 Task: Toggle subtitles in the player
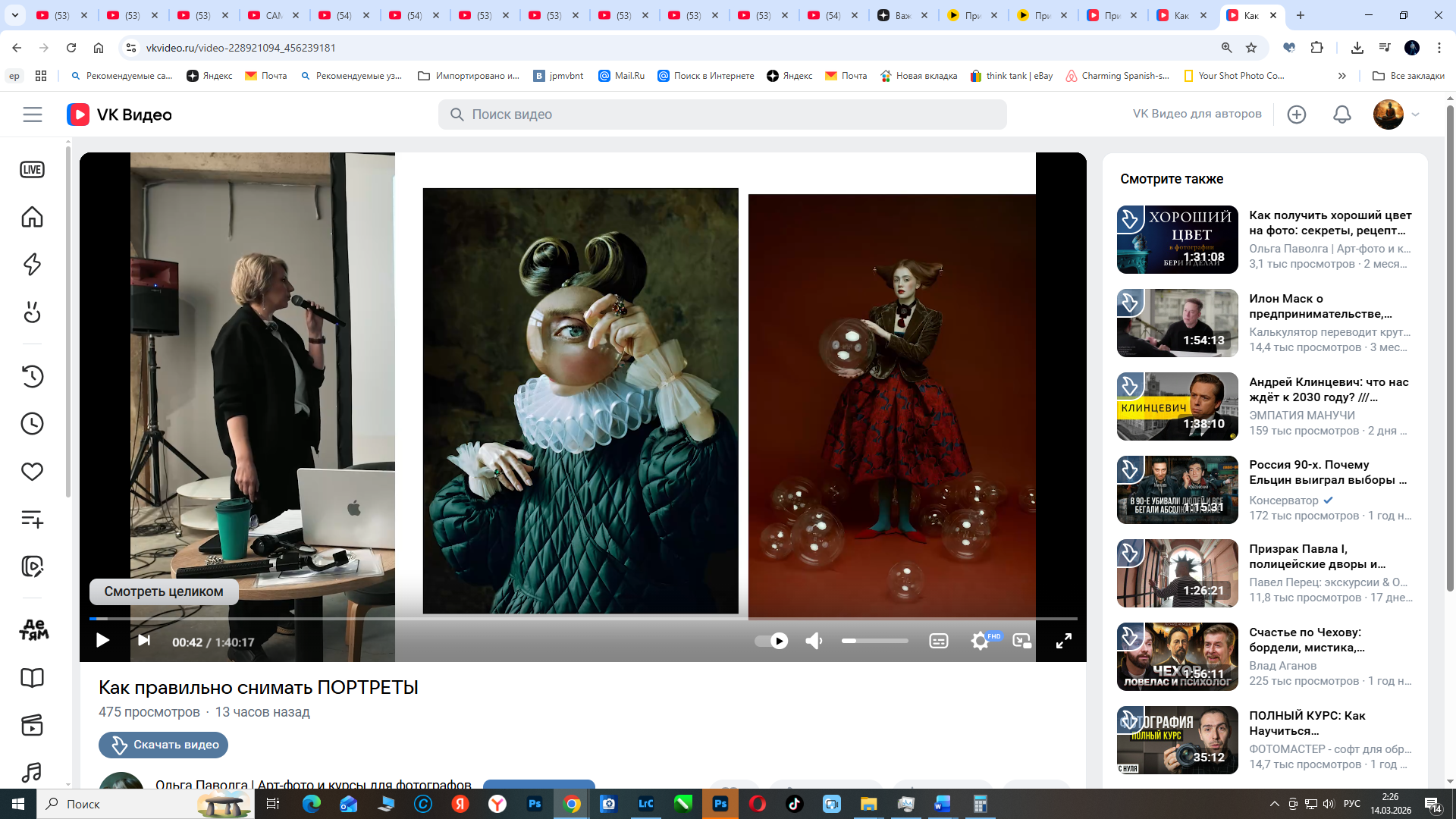point(938,642)
